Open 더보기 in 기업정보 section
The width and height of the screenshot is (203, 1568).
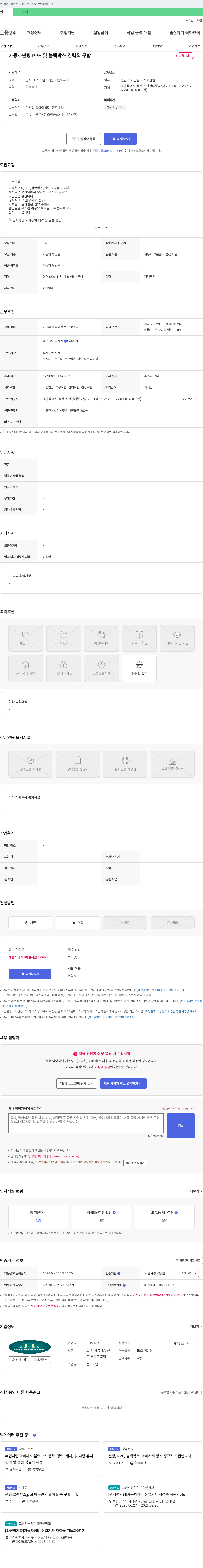(196, 1326)
